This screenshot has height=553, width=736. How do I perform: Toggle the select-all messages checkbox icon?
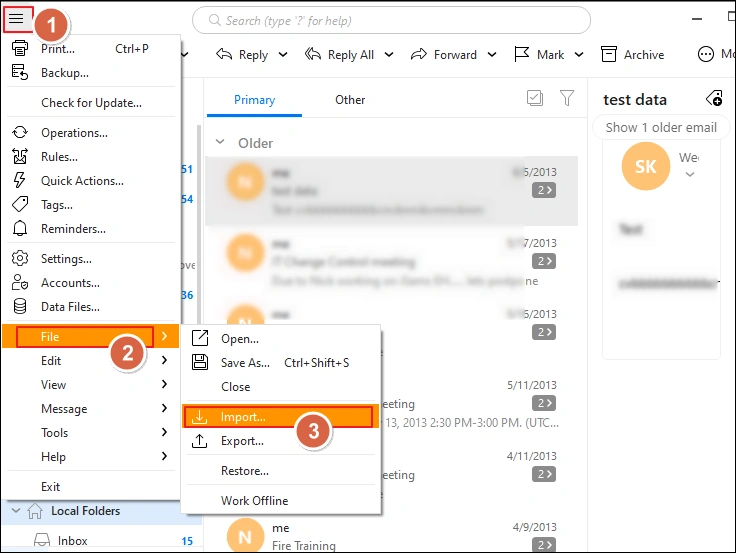point(535,98)
